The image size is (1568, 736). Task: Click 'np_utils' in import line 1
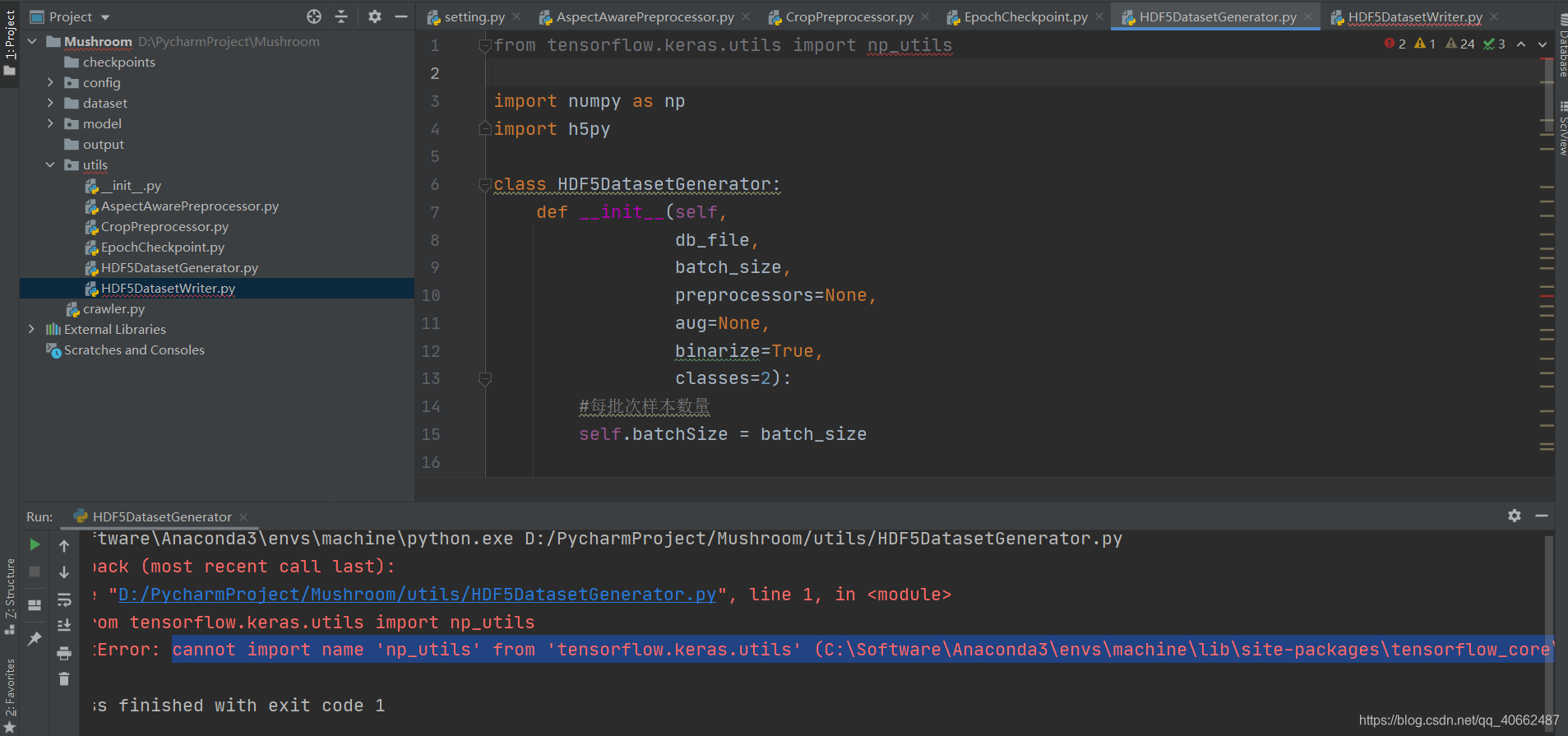pos(910,45)
